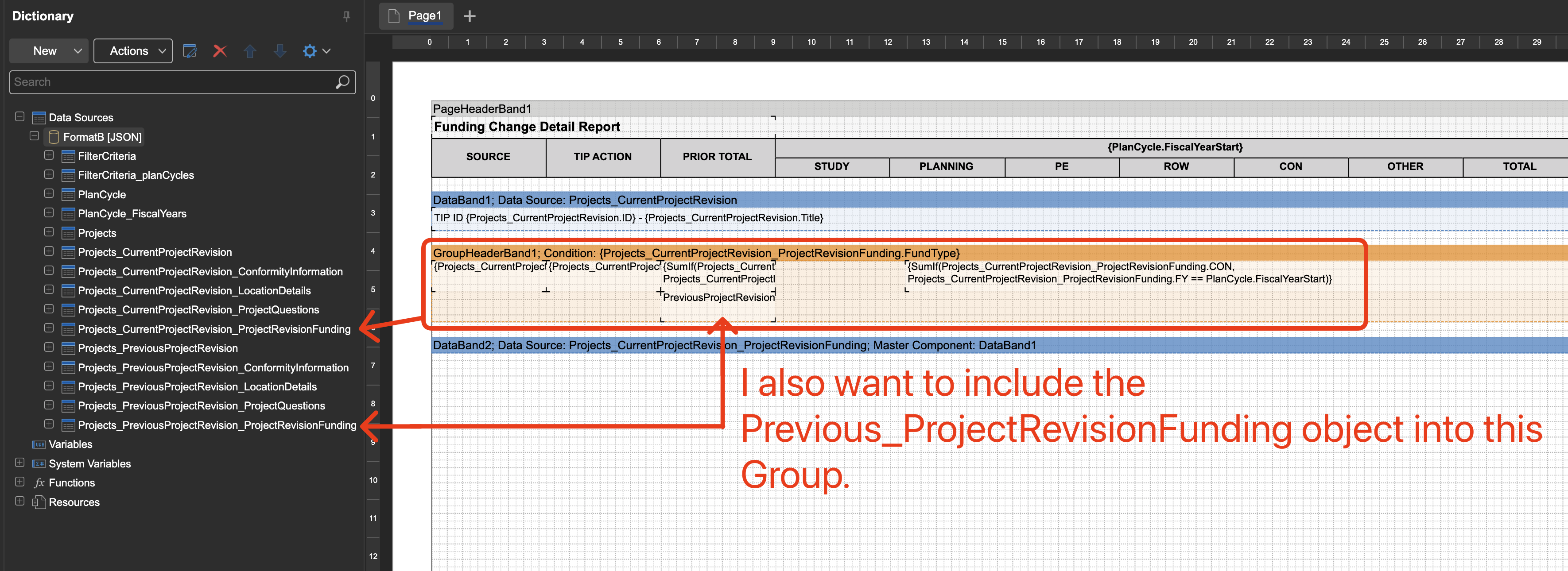This screenshot has height=571, width=1568.
Task: Move selected item up arrow
Action: tap(249, 51)
